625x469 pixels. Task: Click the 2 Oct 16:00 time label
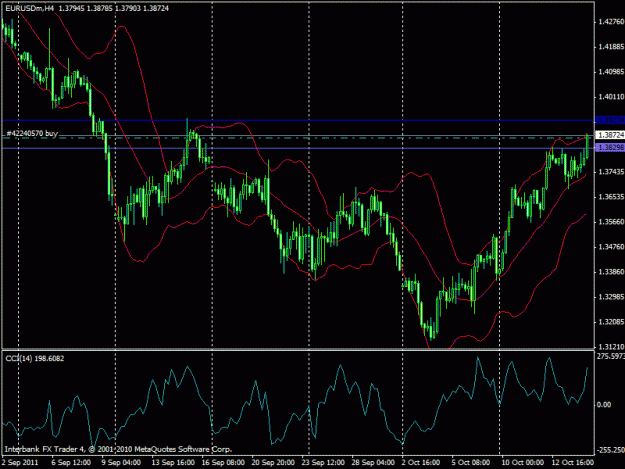click(421, 462)
